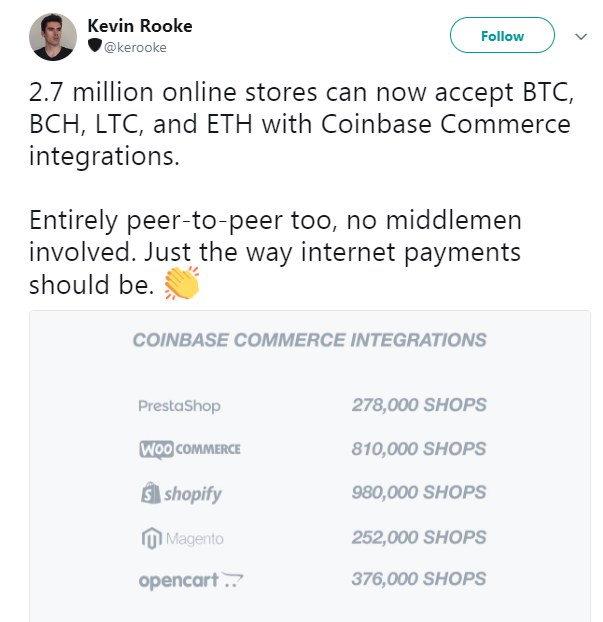603x622 pixels.
Task: Click the black shield badge beside @kerooke
Action: [94, 45]
